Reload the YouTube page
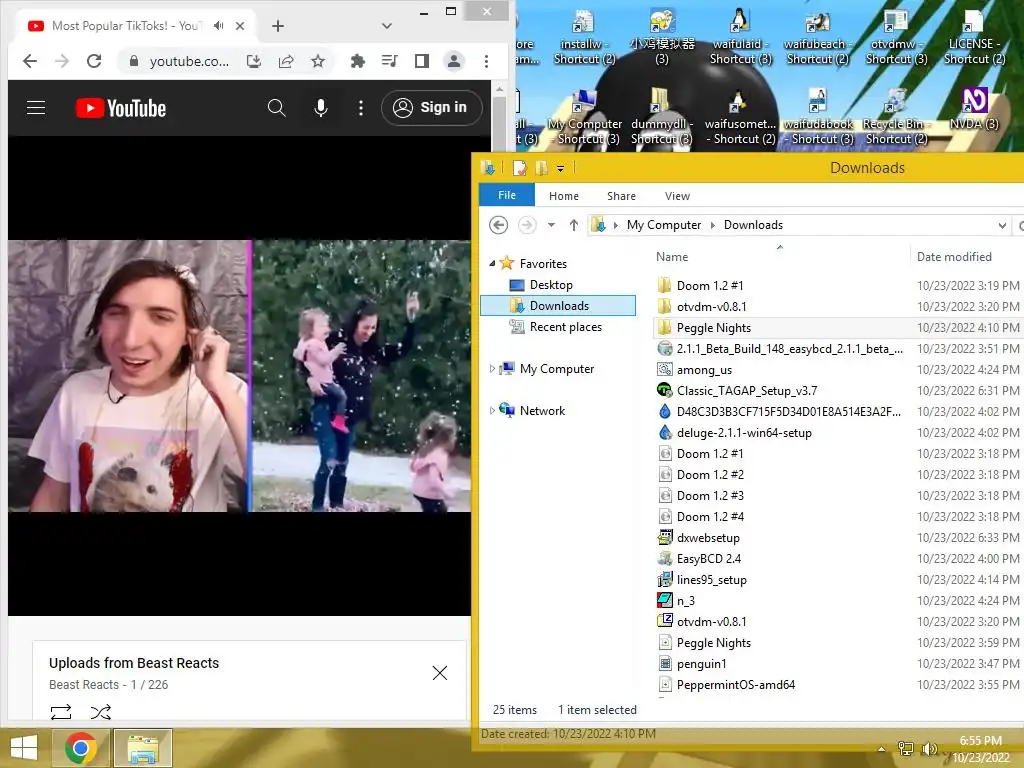Screen dimensions: 1024x768 tap(94, 61)
